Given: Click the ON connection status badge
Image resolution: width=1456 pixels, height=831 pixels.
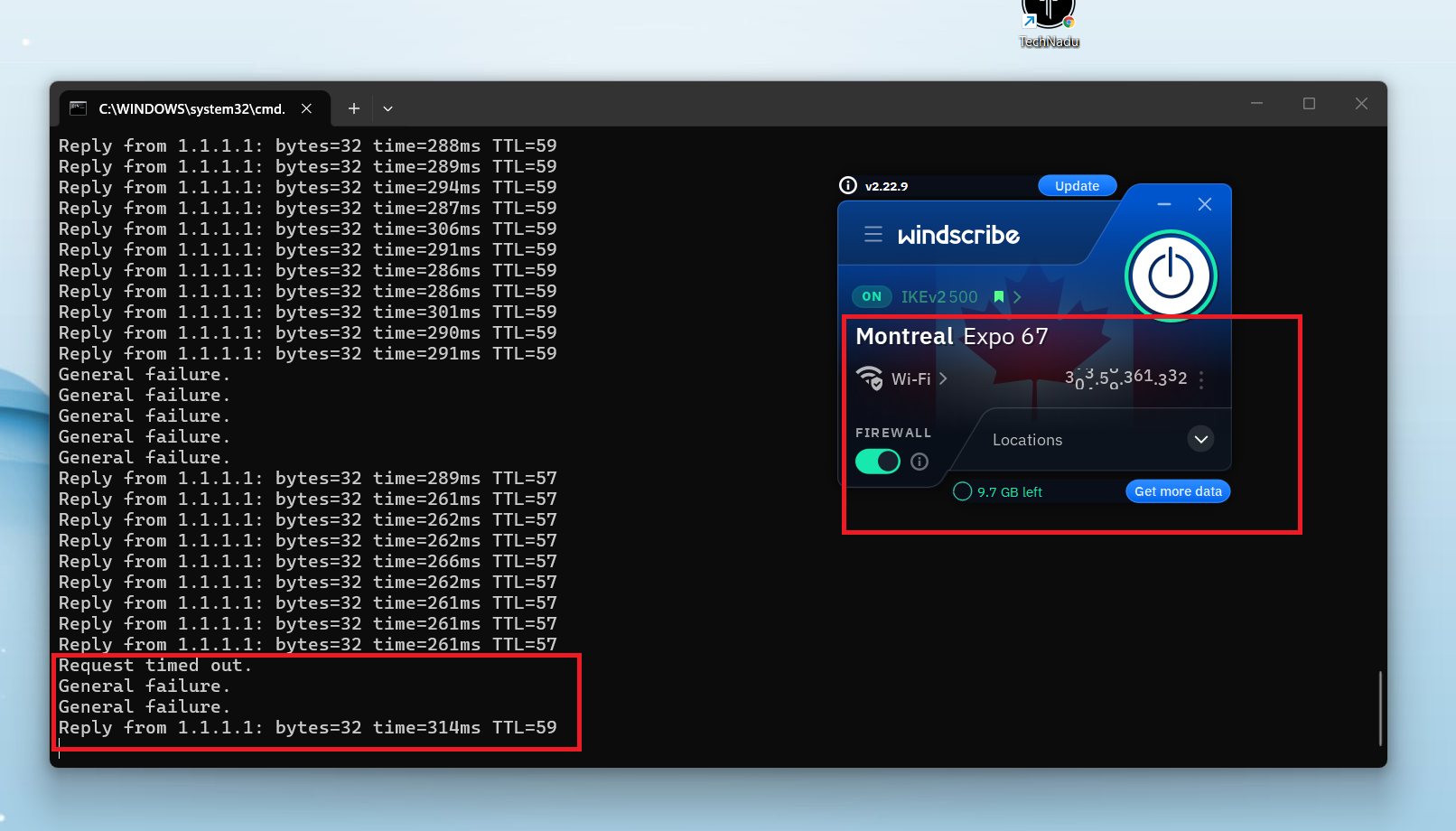Looking at the screenshot, I should tap(872, 296).
